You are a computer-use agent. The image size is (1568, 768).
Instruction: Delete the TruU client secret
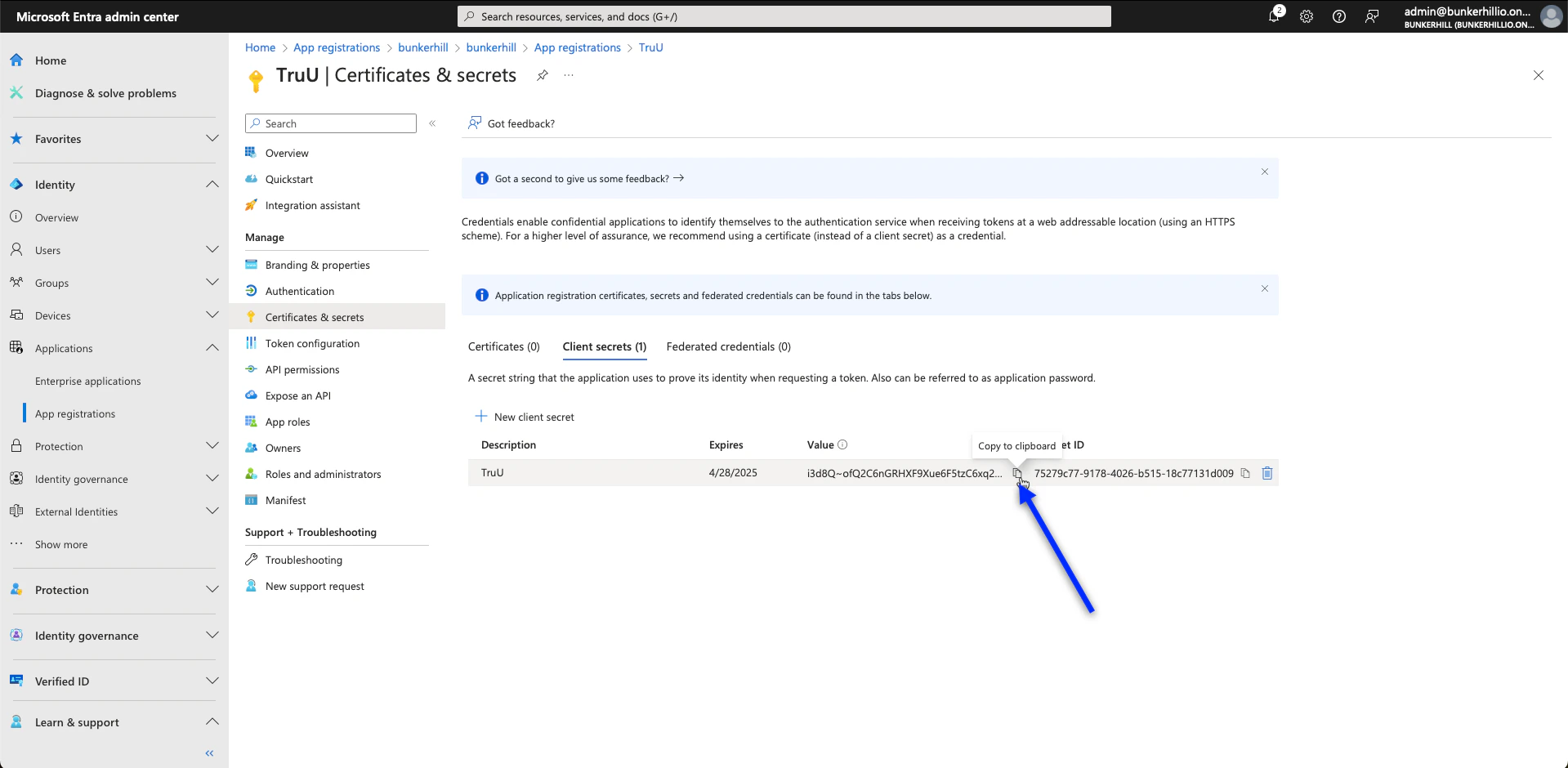pos(1267,473)
